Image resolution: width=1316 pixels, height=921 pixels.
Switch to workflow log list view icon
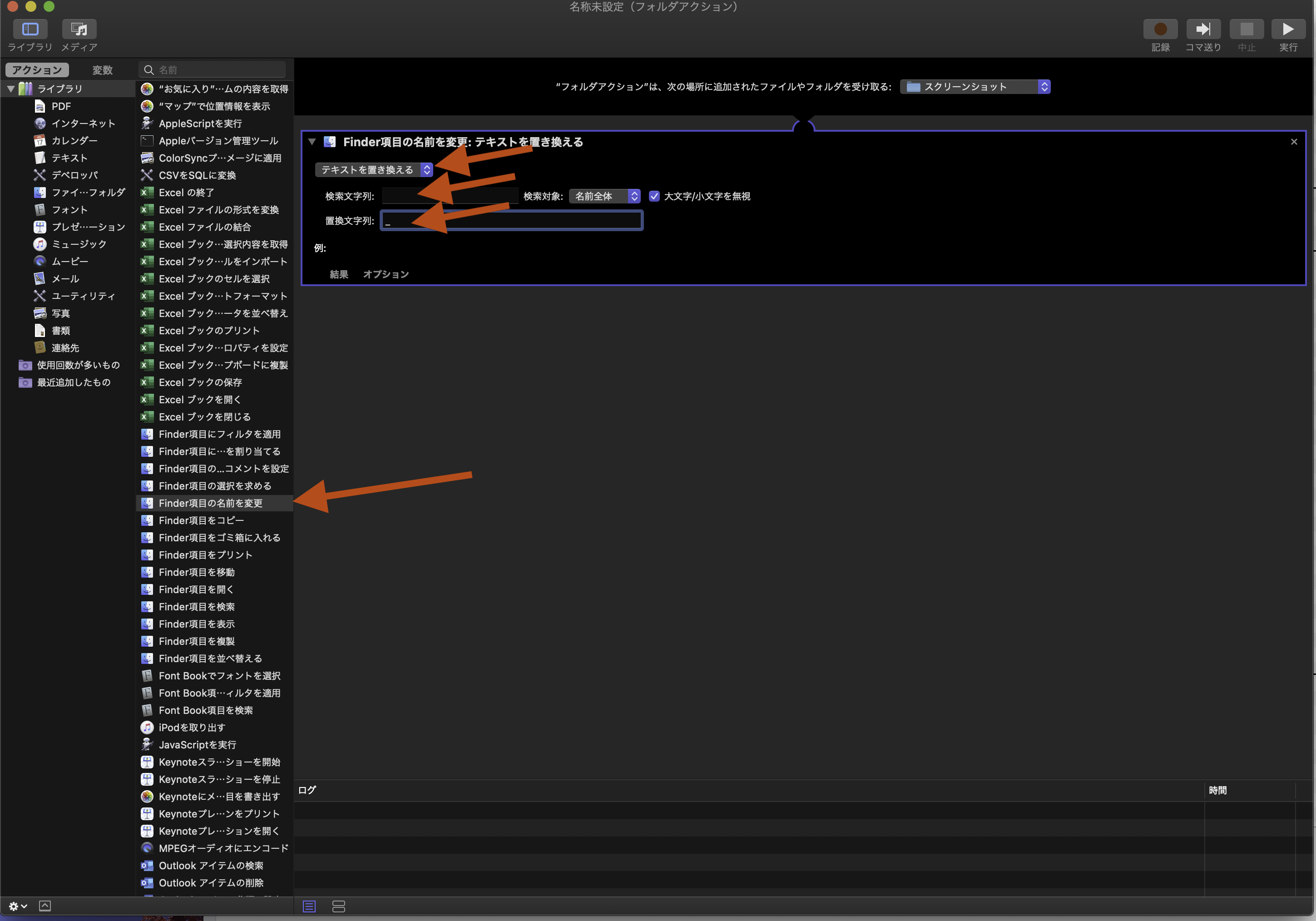tap(309, 906)
